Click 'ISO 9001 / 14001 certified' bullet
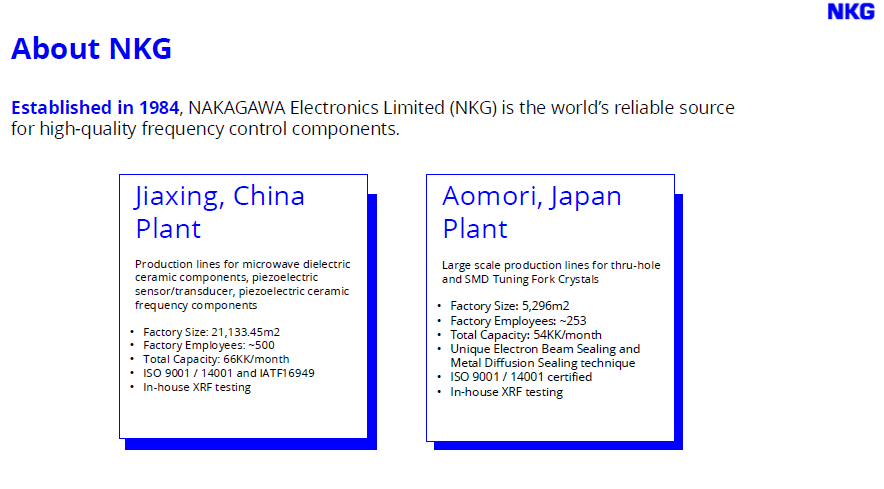 point(521,377)
